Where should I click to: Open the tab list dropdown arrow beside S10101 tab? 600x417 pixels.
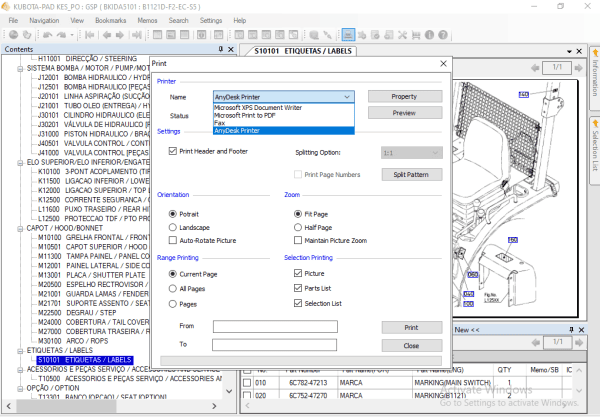(x=569, y=51)
